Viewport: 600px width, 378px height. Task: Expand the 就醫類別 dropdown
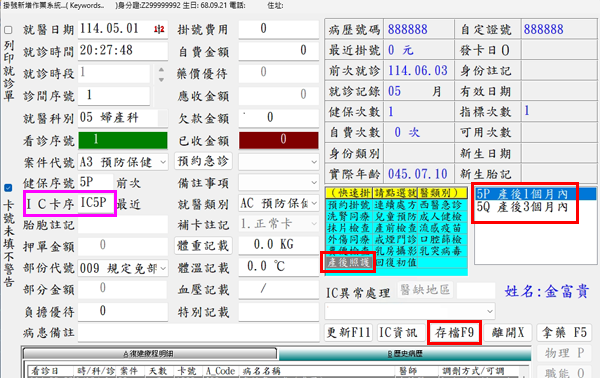(314, 203)
